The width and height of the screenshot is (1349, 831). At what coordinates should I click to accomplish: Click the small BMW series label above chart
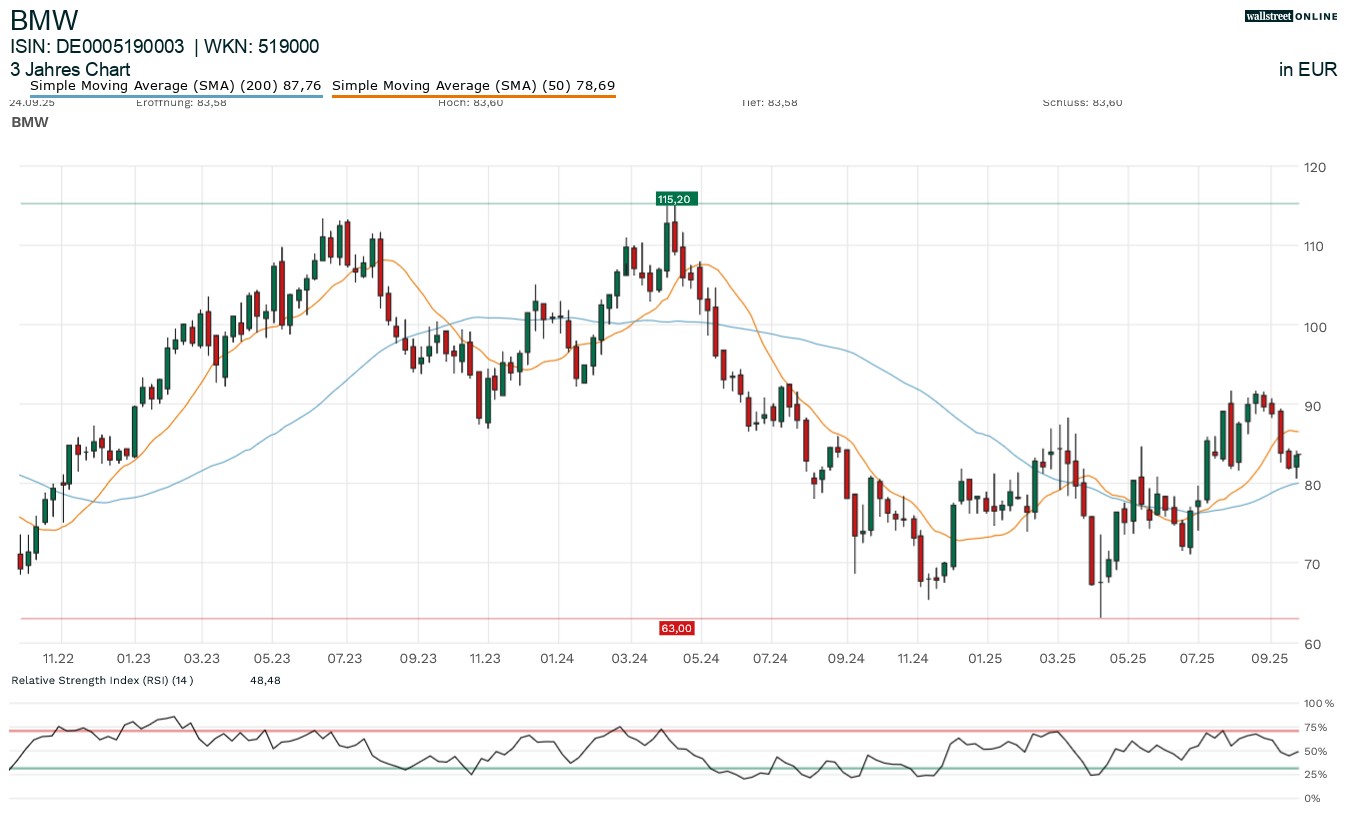(x=30, y=122)
